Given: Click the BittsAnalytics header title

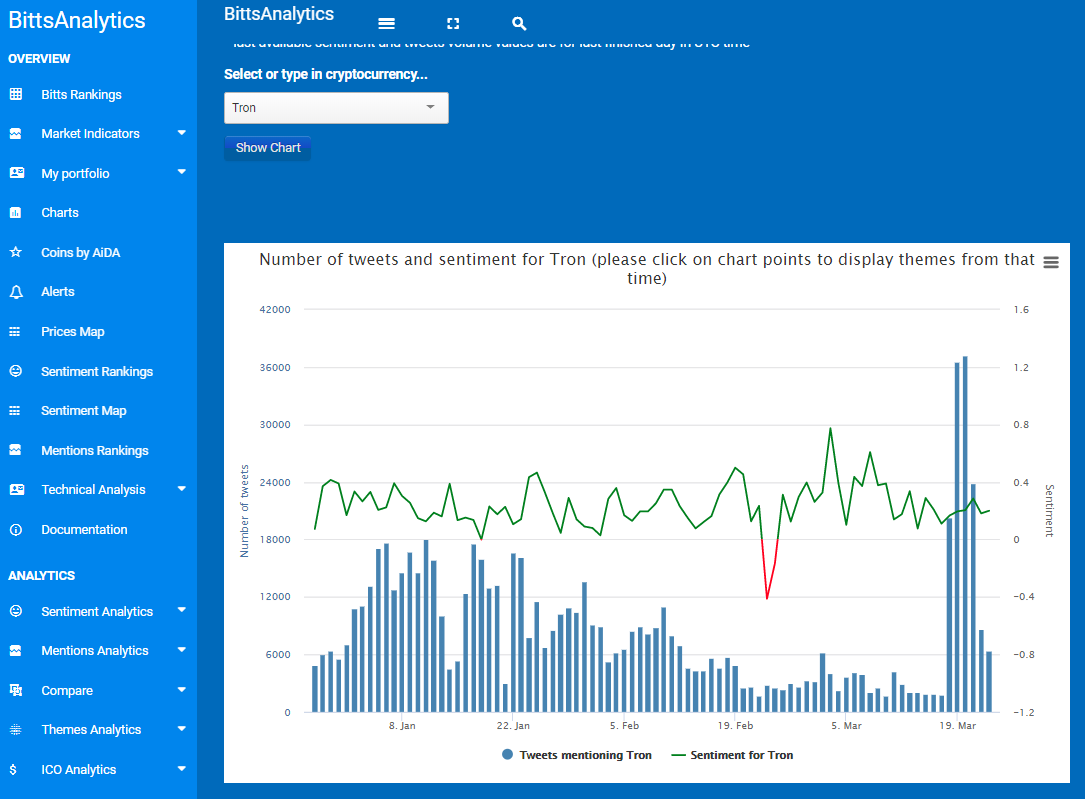Looking at the screenshot, I should tap(279, 14).
